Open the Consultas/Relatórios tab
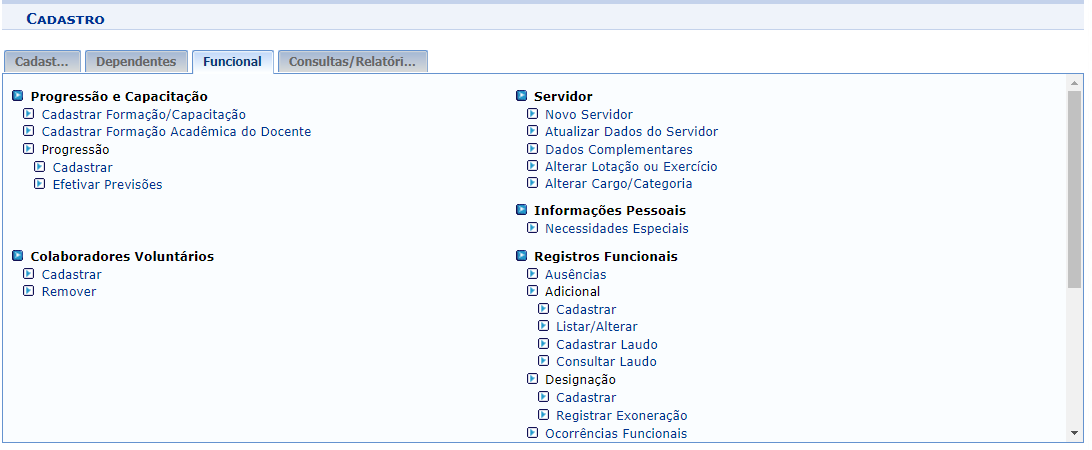1092x450 pixels. click(x=352, y=62)
